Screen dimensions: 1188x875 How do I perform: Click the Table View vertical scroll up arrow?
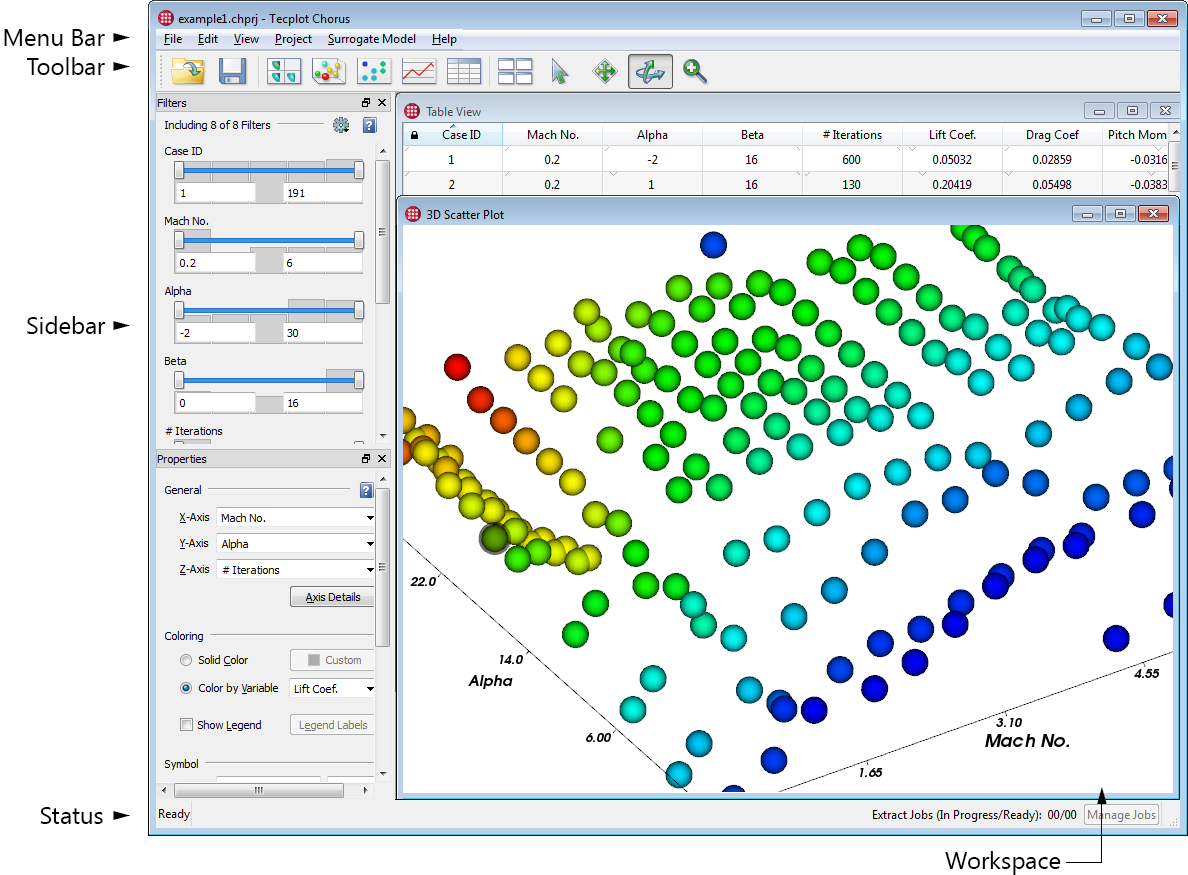coord(1175,132)
